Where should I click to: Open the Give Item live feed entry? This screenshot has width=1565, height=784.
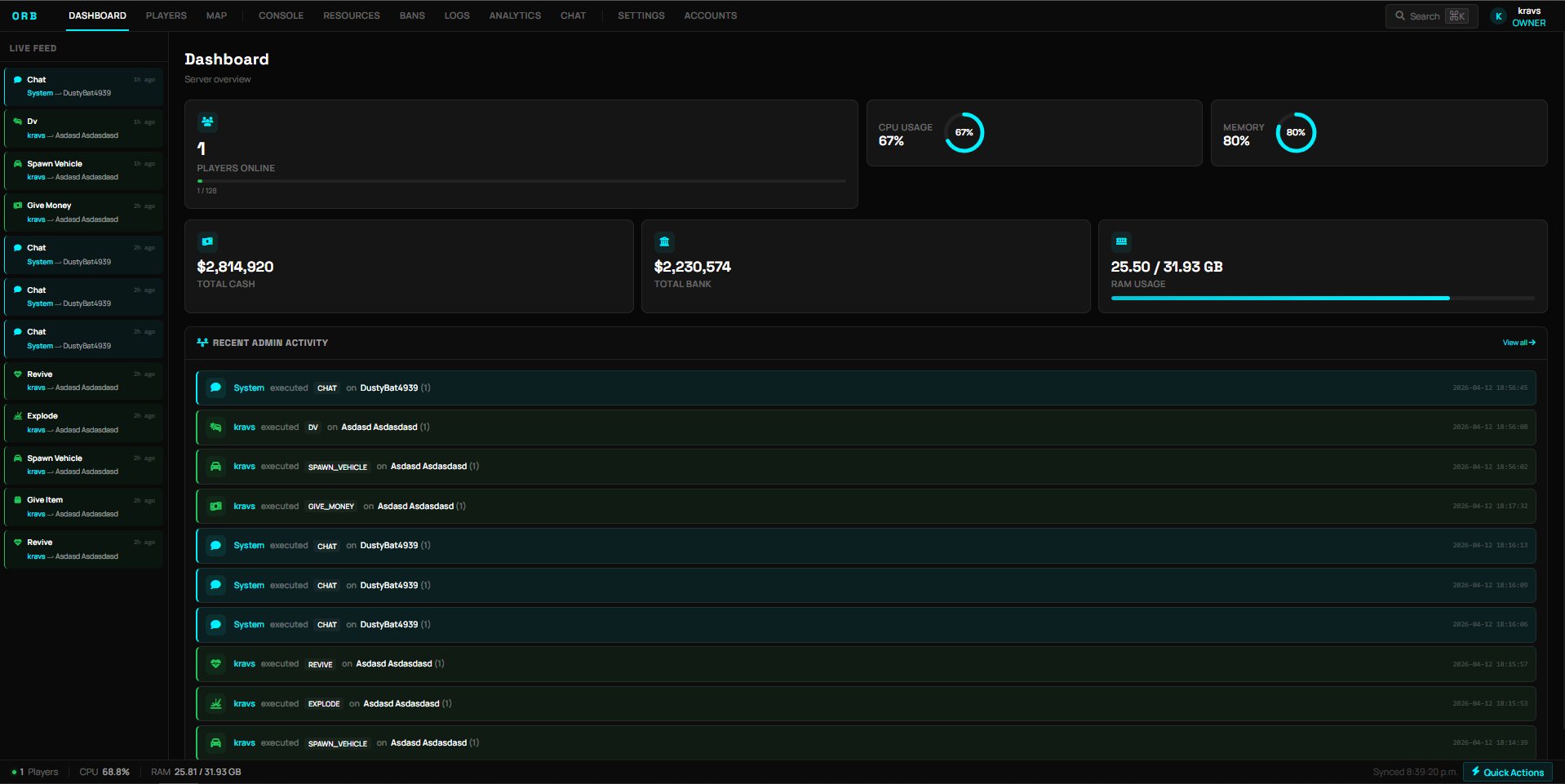[84, 507]
